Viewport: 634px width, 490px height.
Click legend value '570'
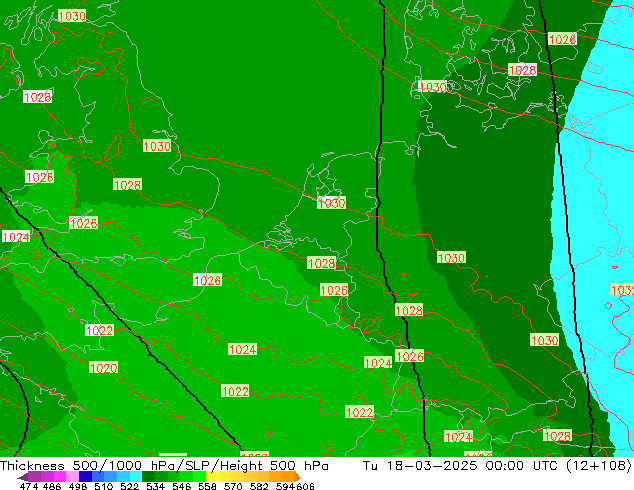[x=233, y=486]
